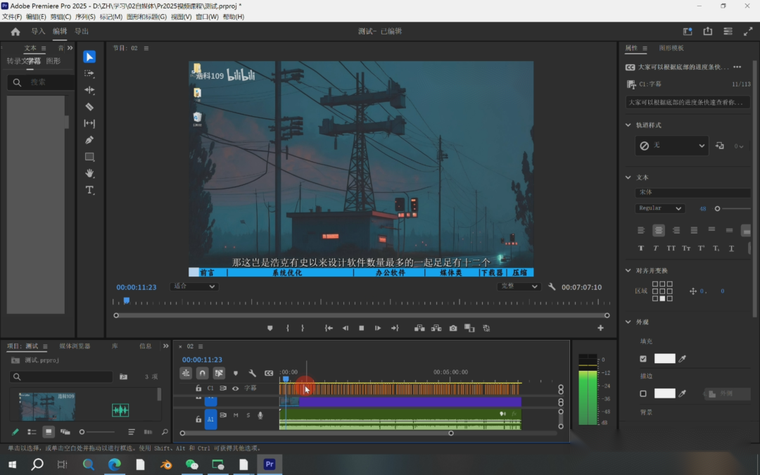Click Add Marker in program monitor
This screenshot has width=760, height=475.
[270, 328]
